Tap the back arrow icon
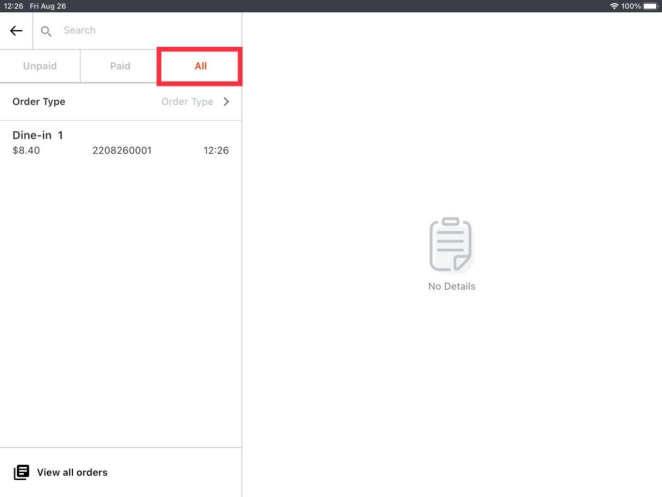 16,31
